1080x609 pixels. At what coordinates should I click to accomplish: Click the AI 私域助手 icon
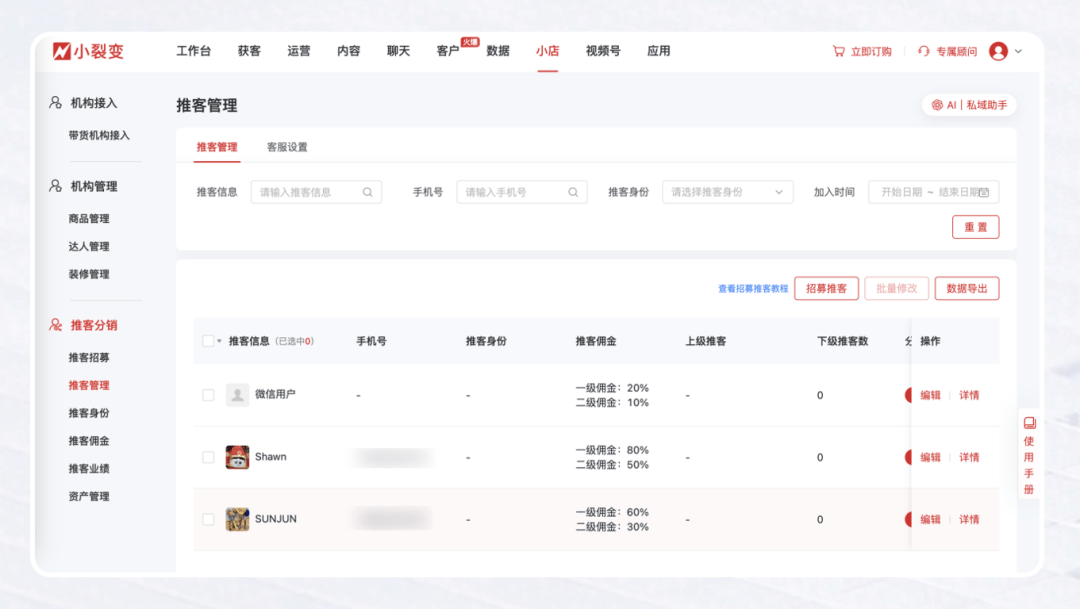(x=937, y=105)
